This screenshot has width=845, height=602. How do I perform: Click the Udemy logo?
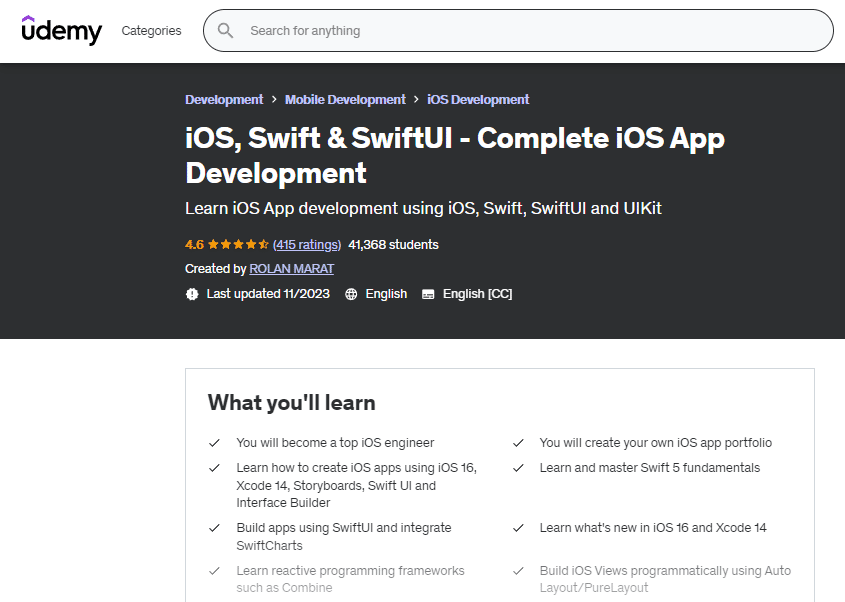click(x=62, y=31)
